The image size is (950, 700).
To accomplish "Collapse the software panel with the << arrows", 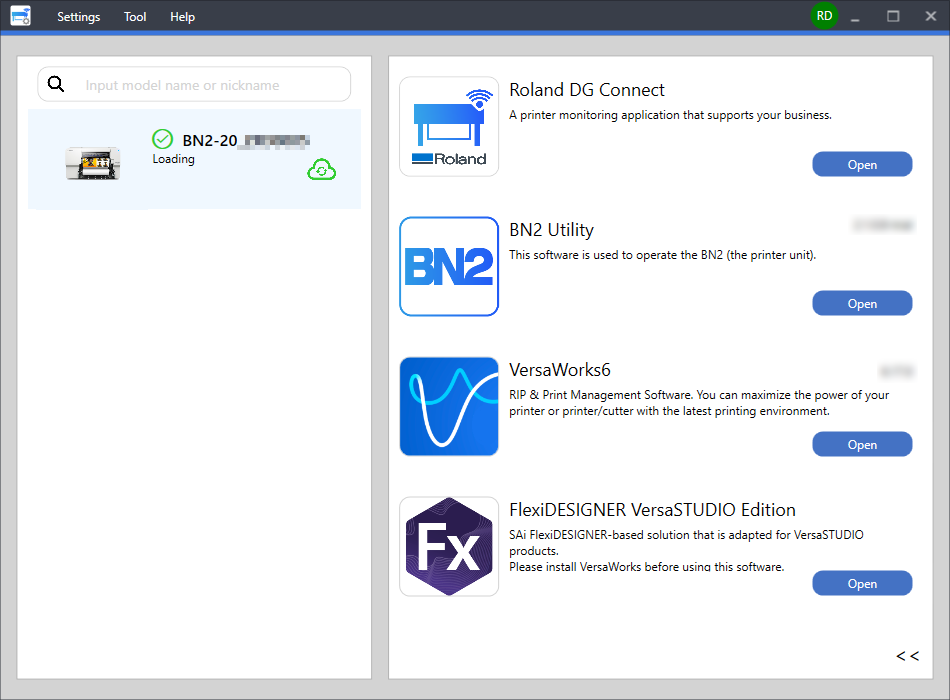I will [908, 656].
